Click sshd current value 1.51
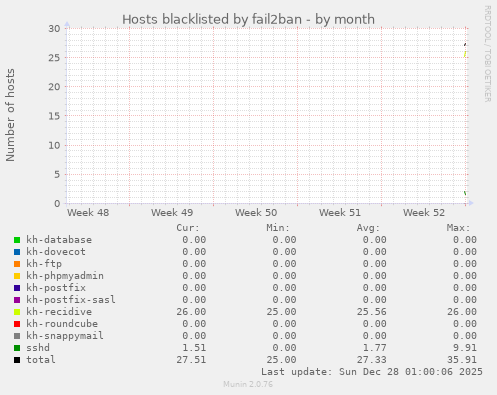The width and height of the screenshot is (497, 395). pos(194,348)
